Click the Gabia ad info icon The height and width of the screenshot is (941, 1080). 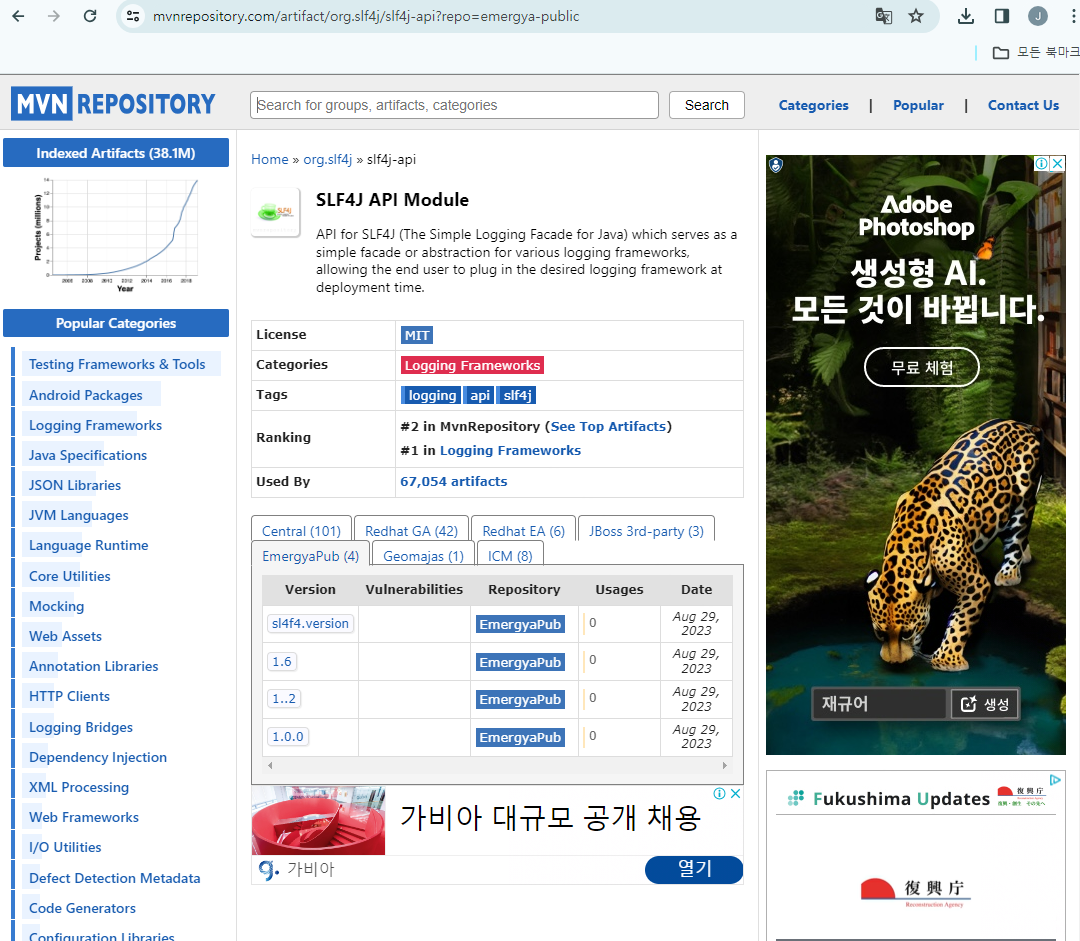pos(720,794)
